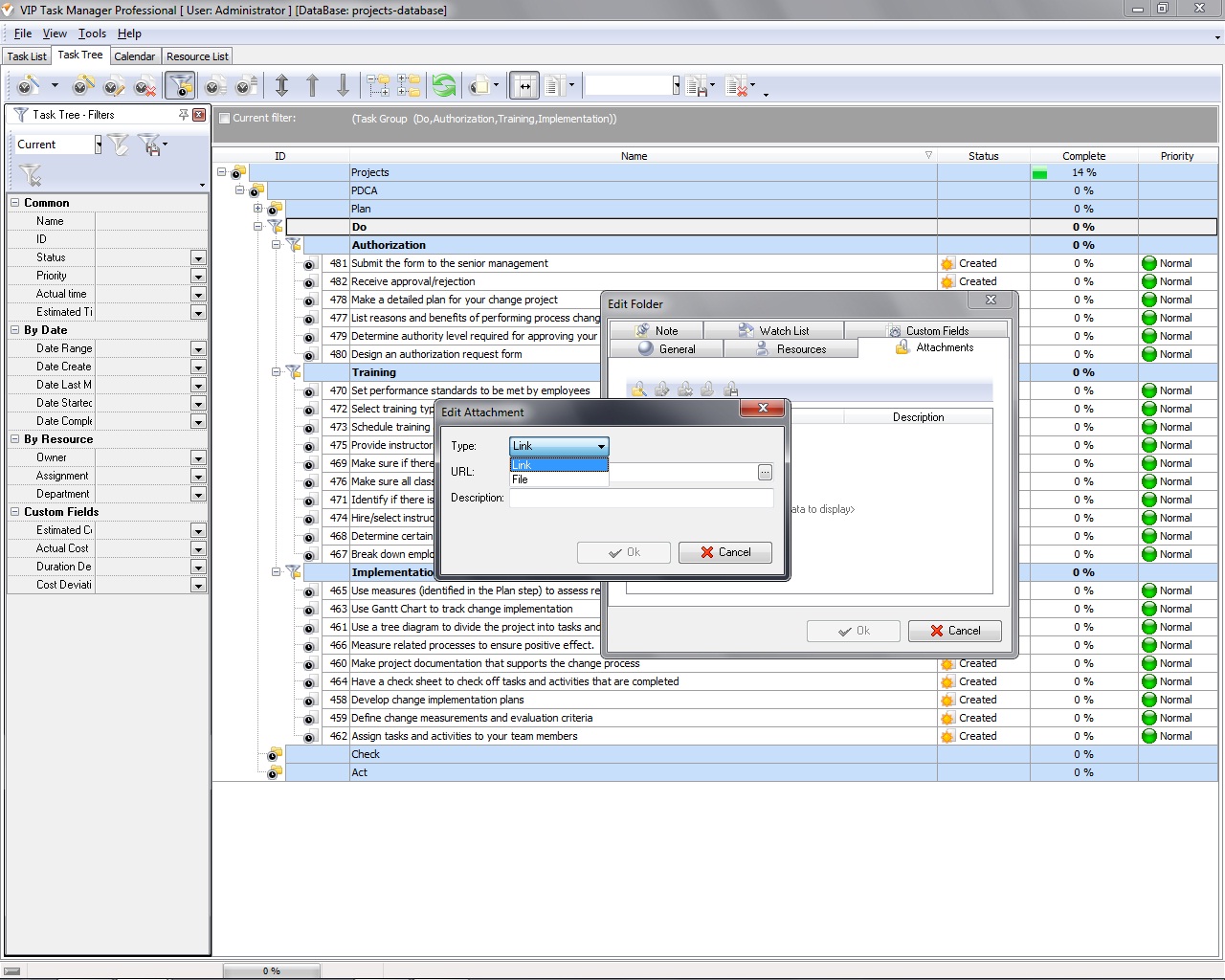Click the Move Up arrow in toolbar

click(312, 86)
